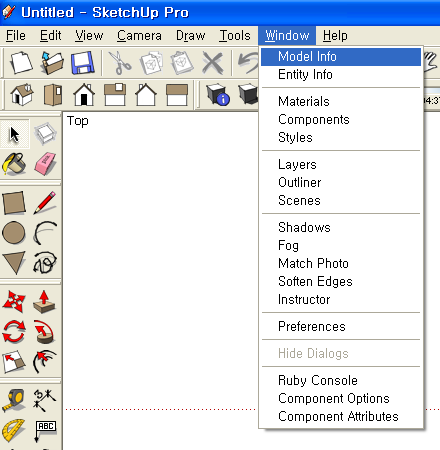Open a file with the Open icon
440x450 pixels.
coord(52,62)
